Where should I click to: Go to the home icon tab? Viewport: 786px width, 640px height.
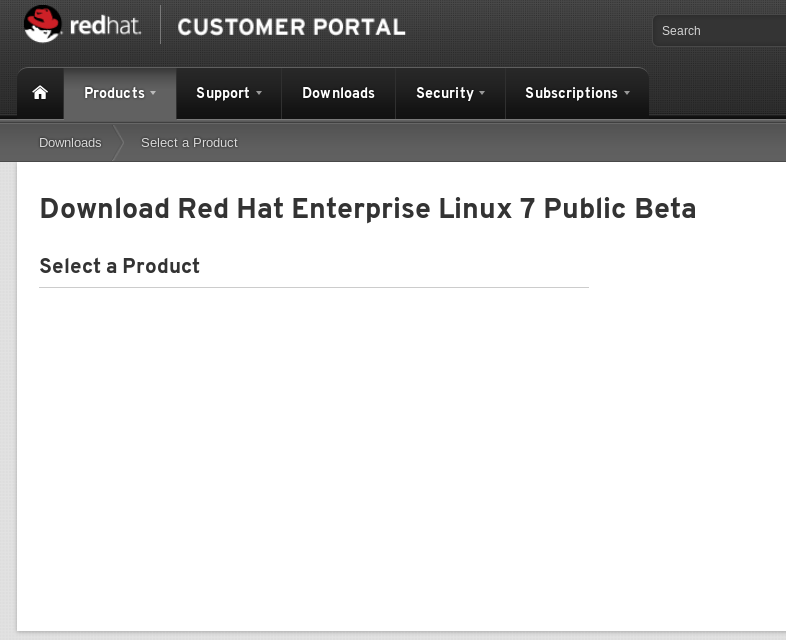[40, 93]
